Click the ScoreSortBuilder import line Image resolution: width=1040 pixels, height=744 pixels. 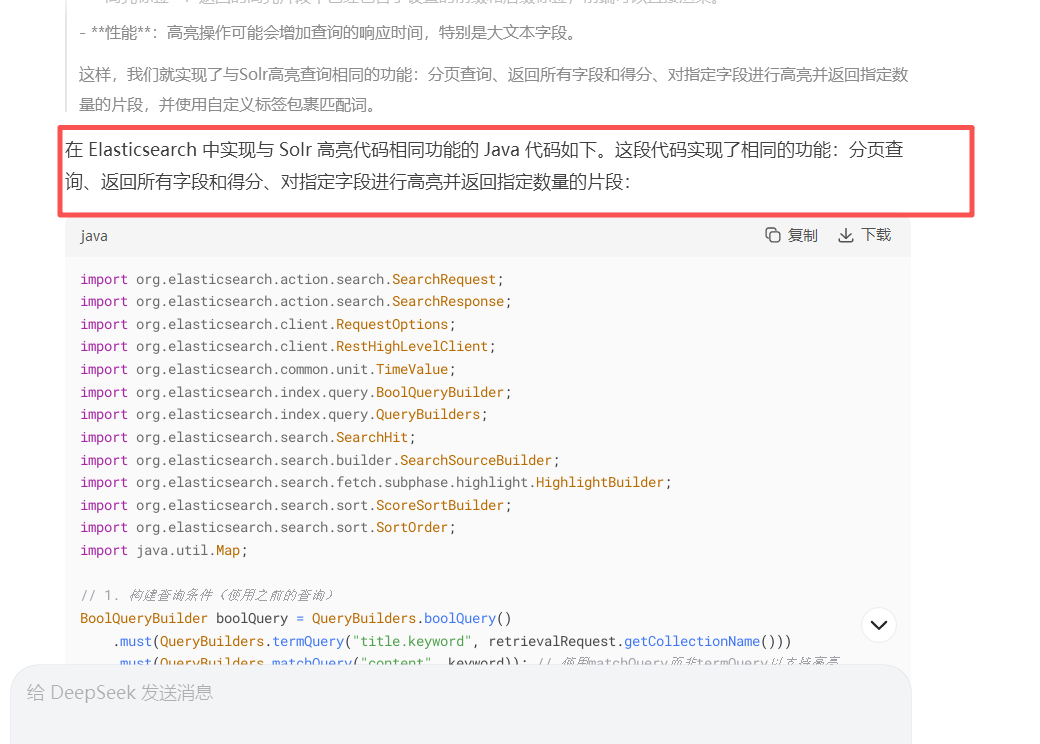296,505
